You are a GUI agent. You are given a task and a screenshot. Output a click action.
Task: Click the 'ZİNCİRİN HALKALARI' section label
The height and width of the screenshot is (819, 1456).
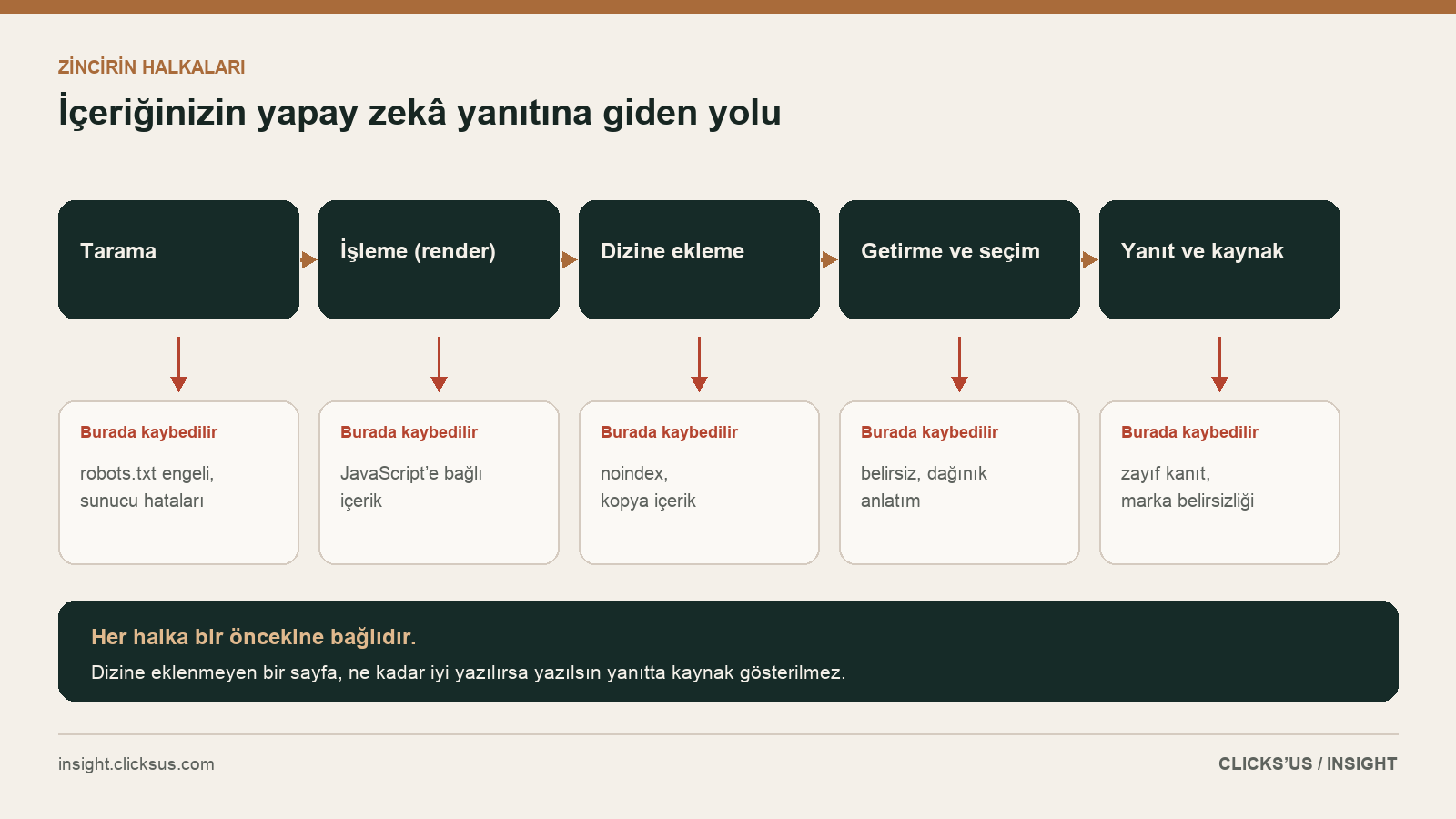152,67
